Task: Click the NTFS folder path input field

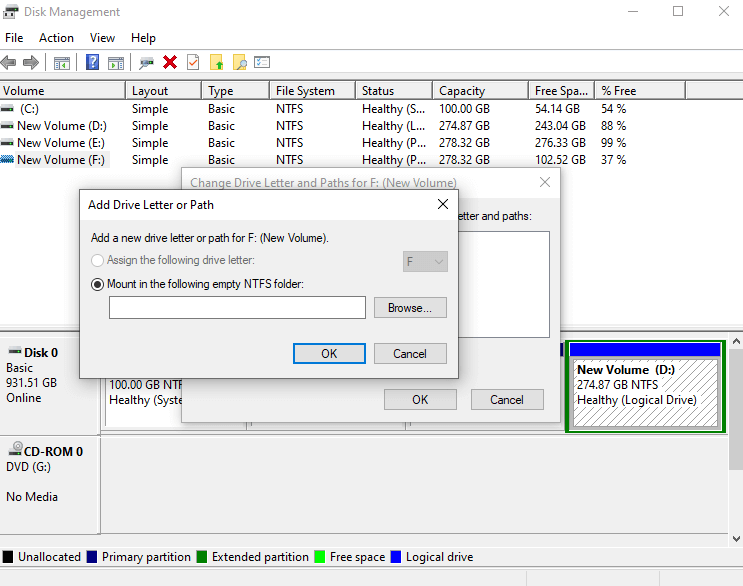Action: [237, 308]
